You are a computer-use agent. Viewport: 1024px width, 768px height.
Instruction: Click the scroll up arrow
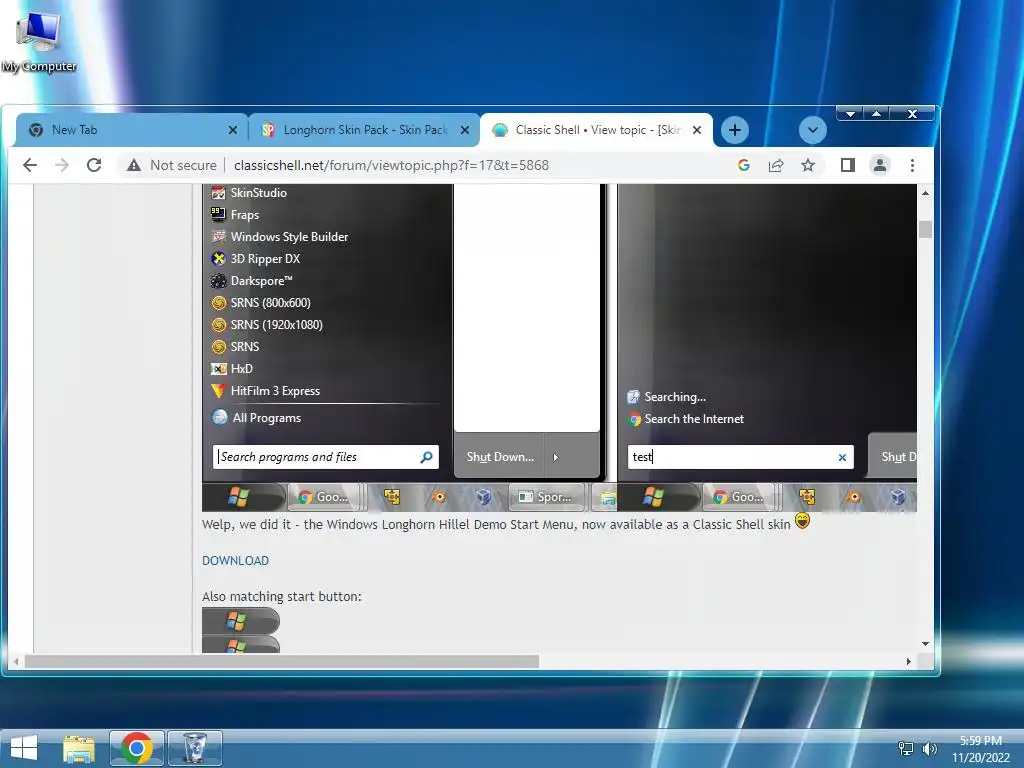pos(925,193)
